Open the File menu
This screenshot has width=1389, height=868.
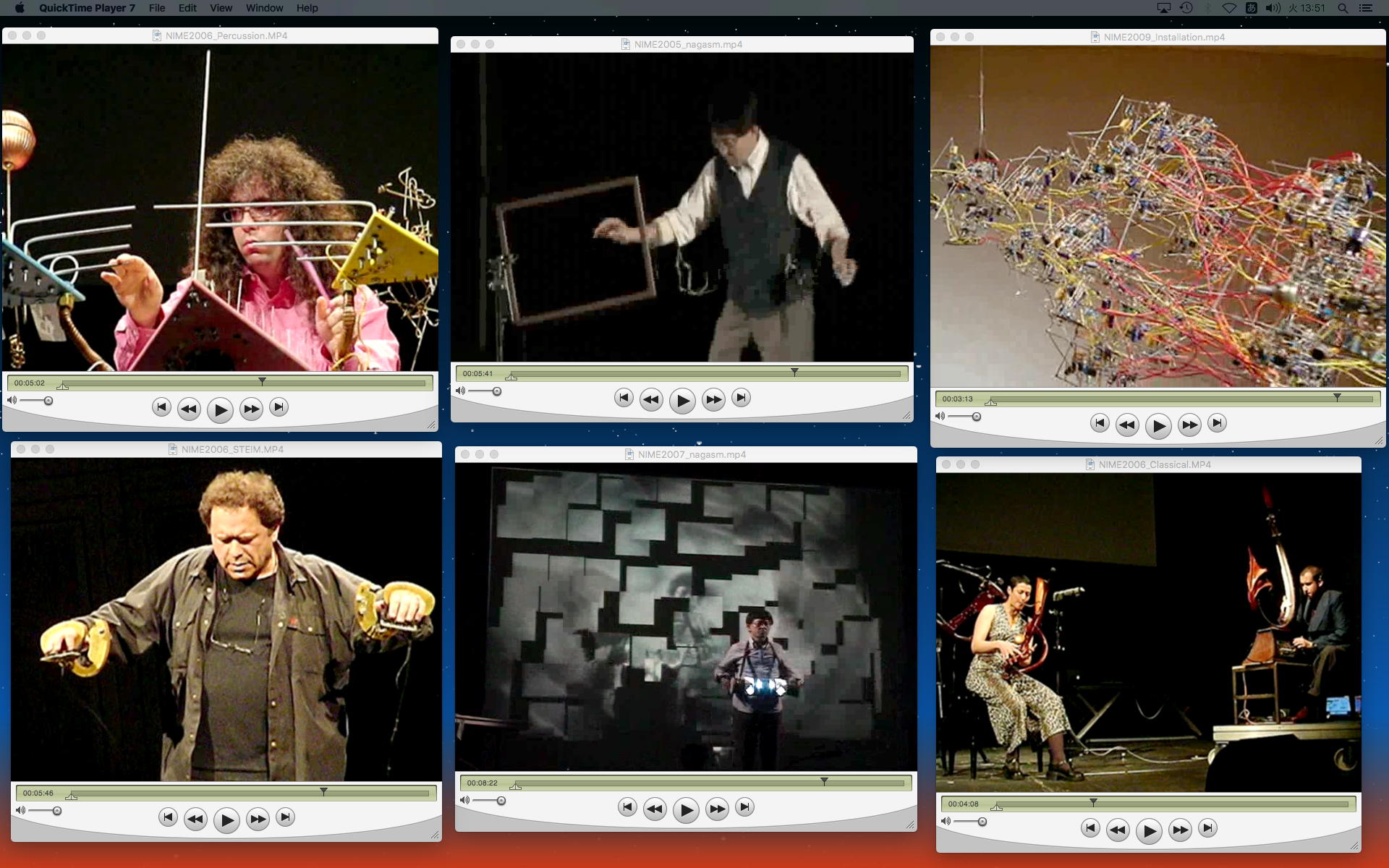point(157,8)
